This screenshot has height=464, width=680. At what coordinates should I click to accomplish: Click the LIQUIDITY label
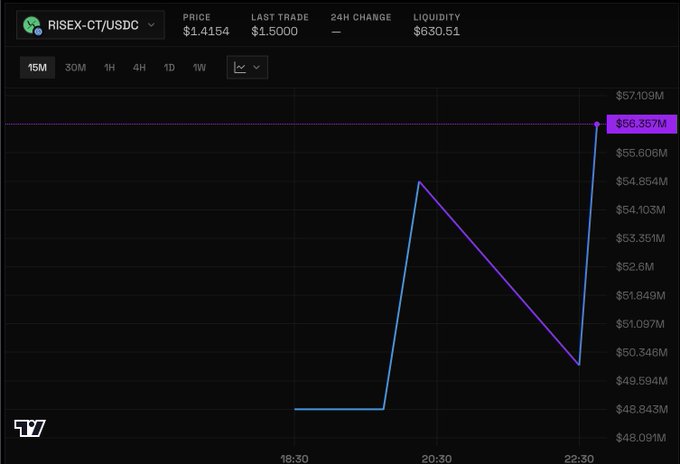pos(437,17)
